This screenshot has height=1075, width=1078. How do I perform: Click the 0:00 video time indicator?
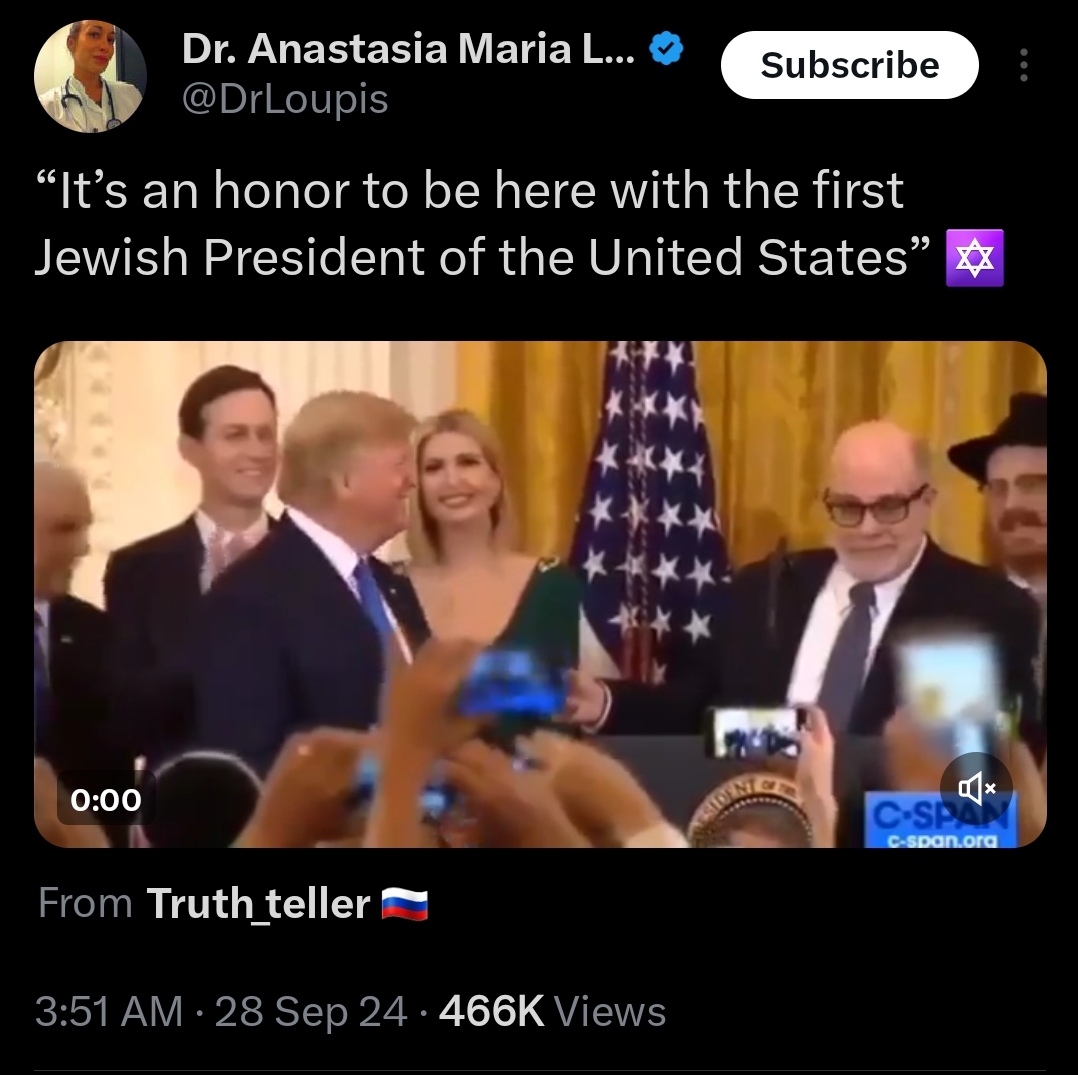point(106,799)
